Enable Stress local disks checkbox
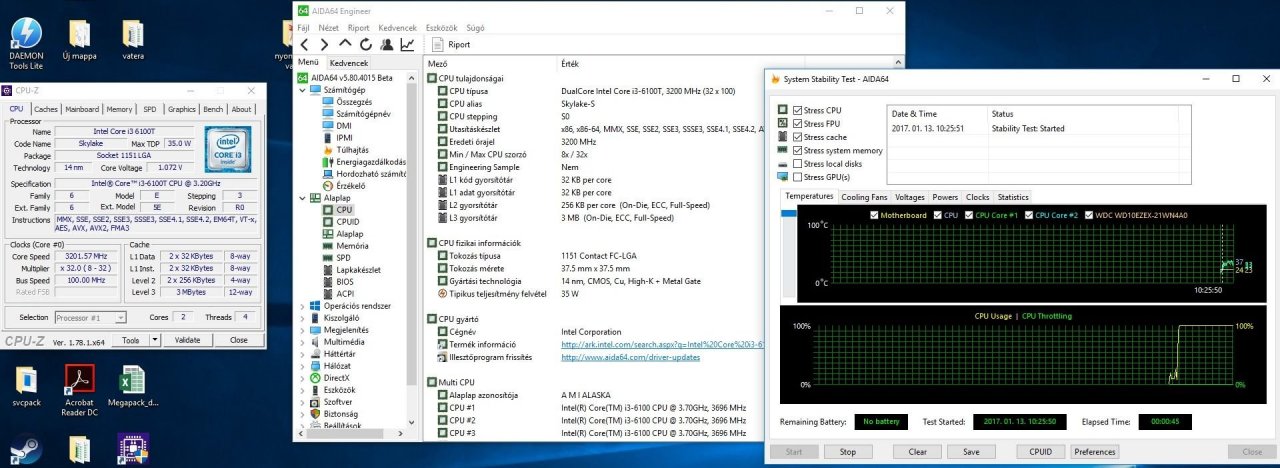This screenshot has width=1280, height=468. (798, 164)
